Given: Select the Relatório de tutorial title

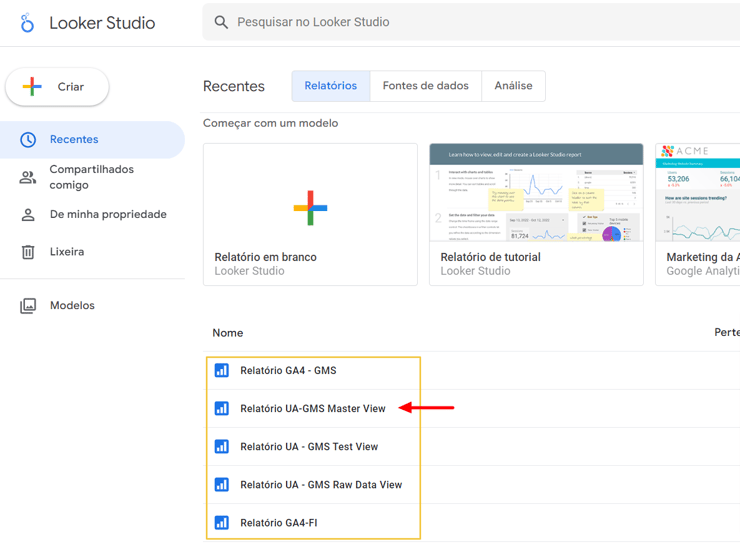Looking at the screenshot, I should 490,257.
